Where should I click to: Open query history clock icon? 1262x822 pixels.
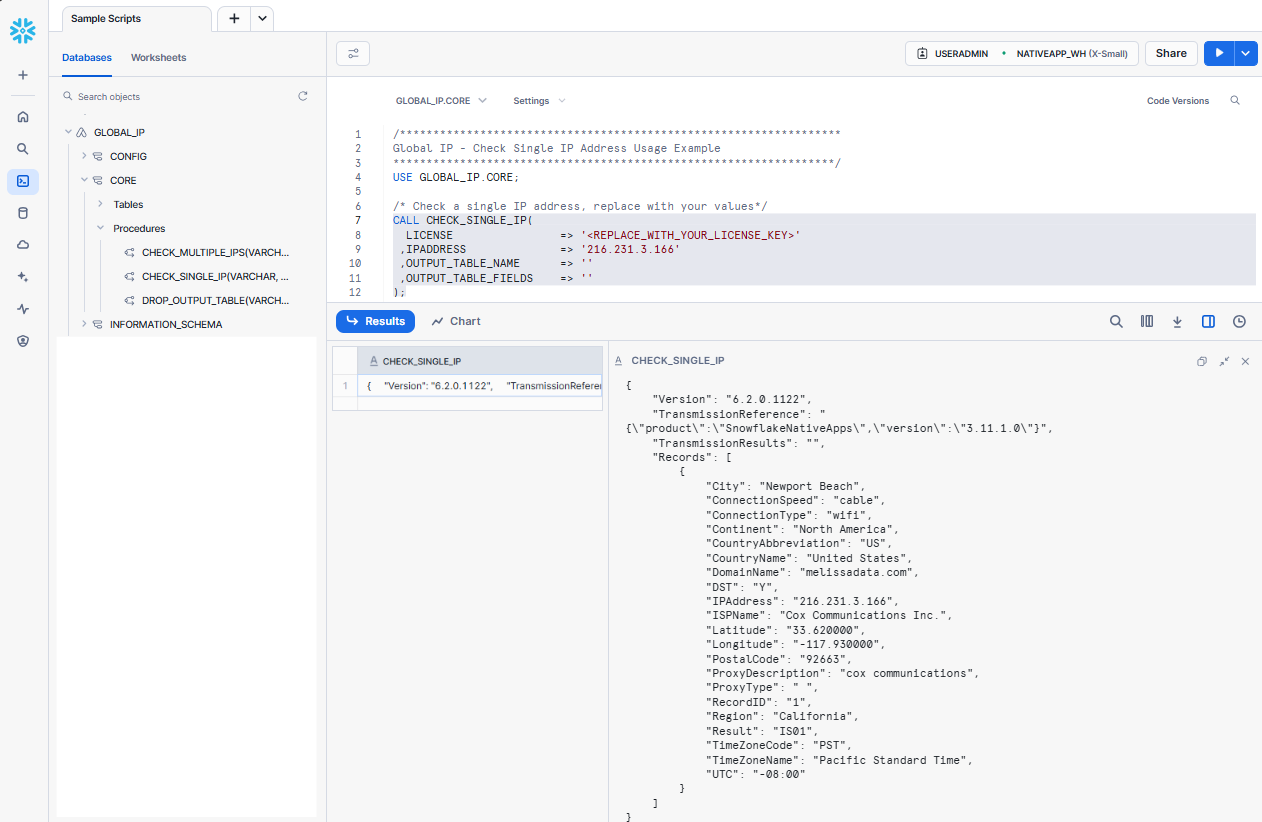click(x=1239, y=321)
